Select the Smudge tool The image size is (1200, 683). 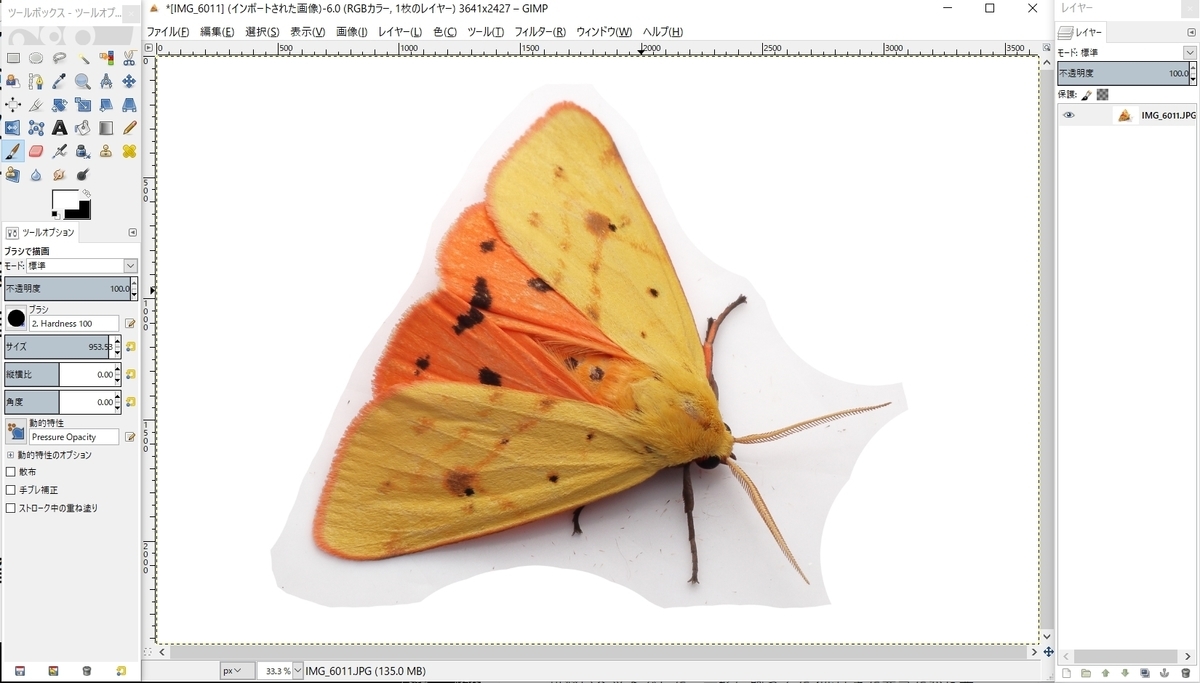59,175
